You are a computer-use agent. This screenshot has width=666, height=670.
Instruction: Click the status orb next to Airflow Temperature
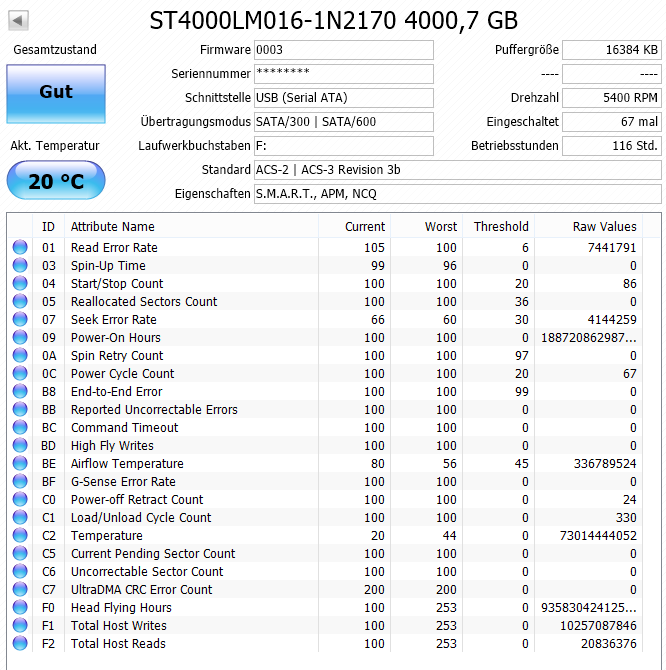click(20, 463)
